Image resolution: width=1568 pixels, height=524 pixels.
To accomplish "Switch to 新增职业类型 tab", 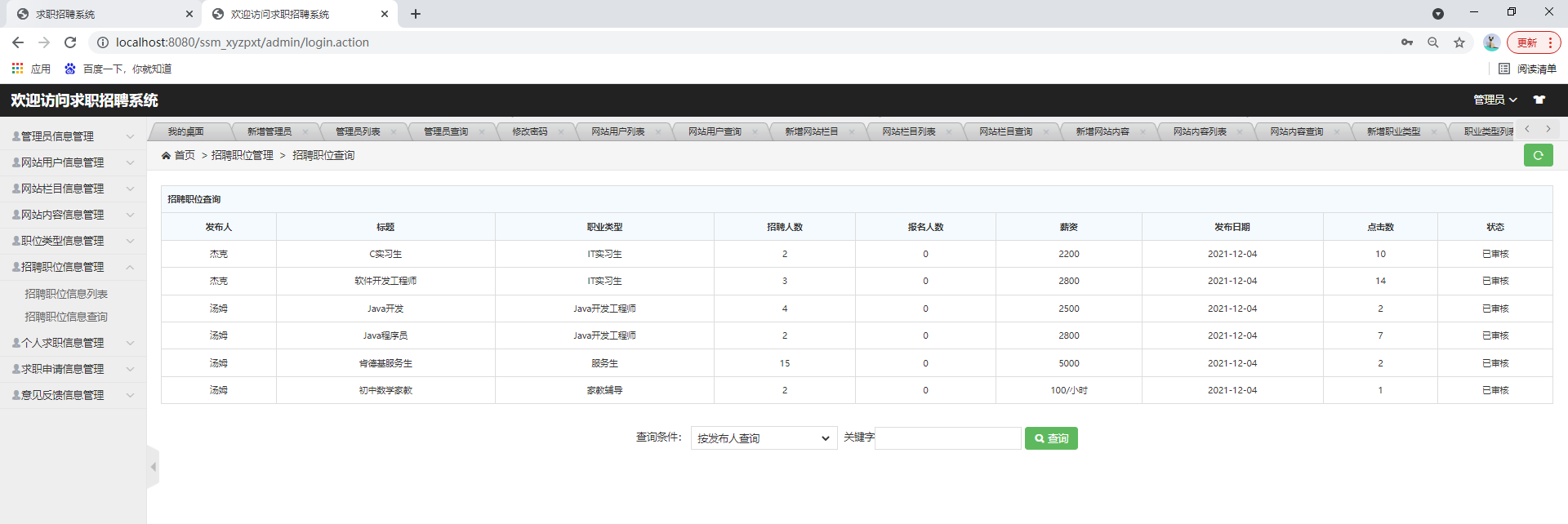I will click(1394, 131).
